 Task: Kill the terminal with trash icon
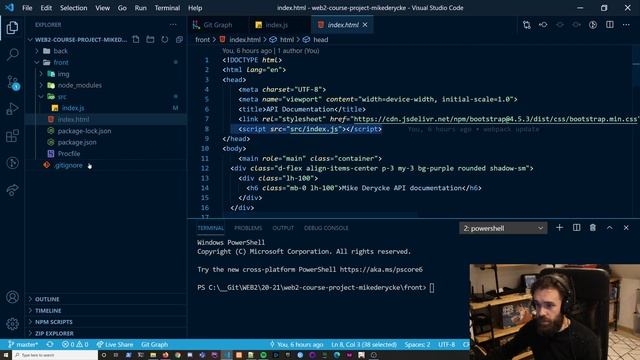593,228
